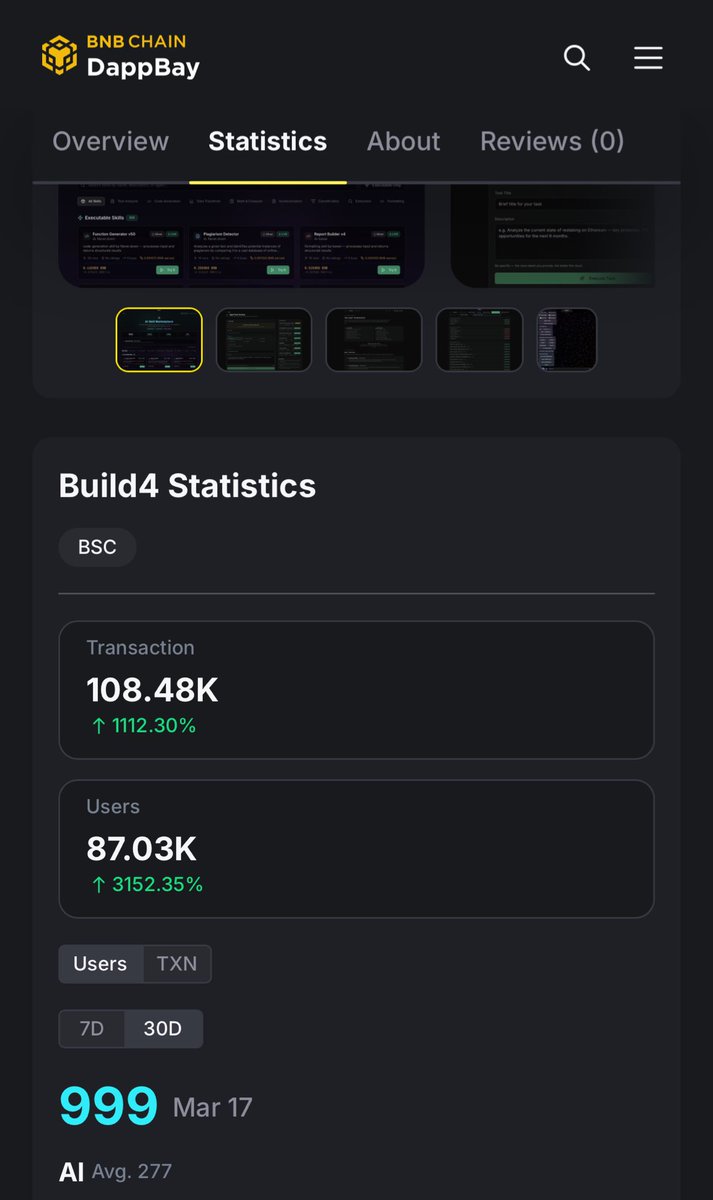This screenshot has height=1200, width=713.
Task: Click the BSC chain tag
Action: [97, 547]
